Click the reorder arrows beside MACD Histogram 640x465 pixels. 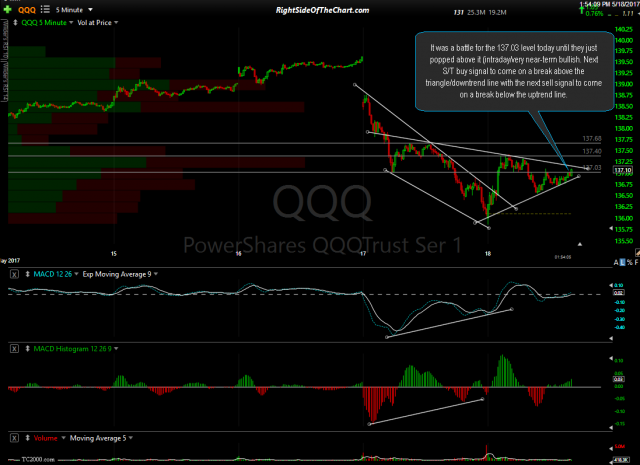coord(28,349)
